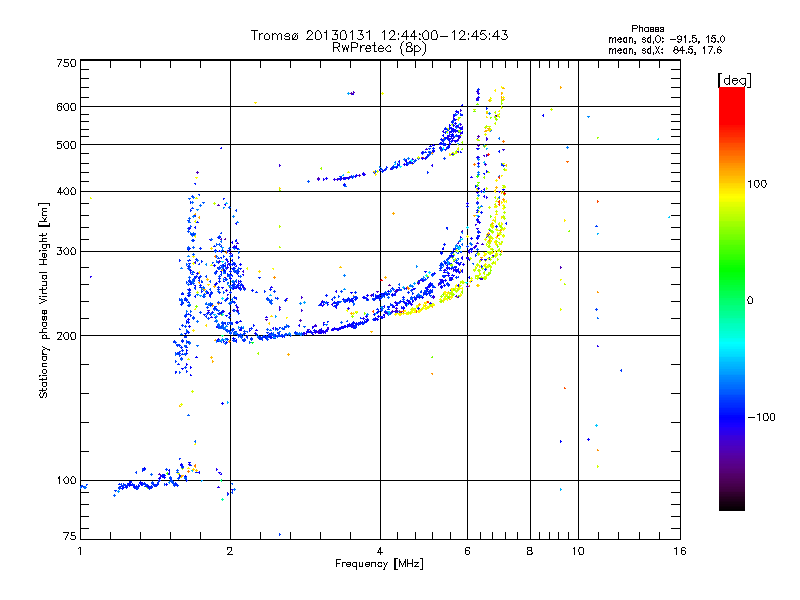
Task: Click the y-axis tick label "300"
Action: (66, 252)
